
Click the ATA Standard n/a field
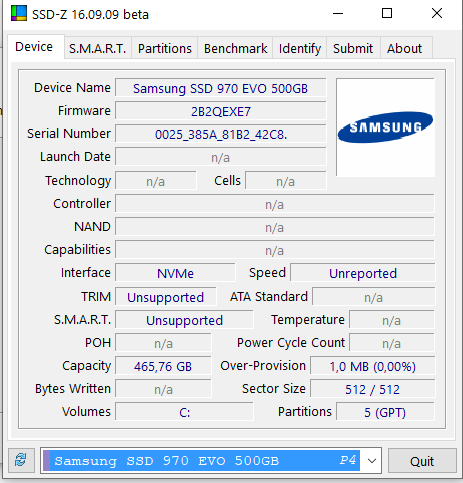[x=374, y=297]
